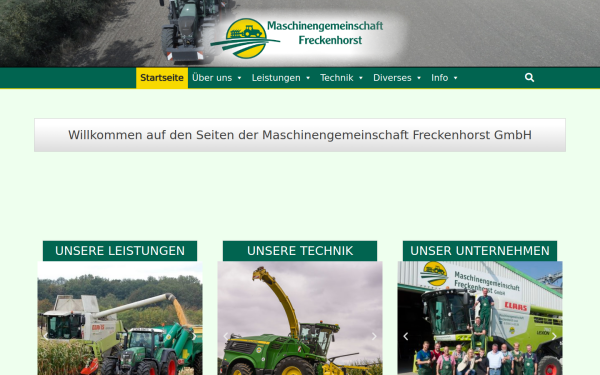The height and width of the screenshot is (375, 600).
Task: Click the Maschinengemeinschaft Freckenhorst logo
Action: [297, 38]
